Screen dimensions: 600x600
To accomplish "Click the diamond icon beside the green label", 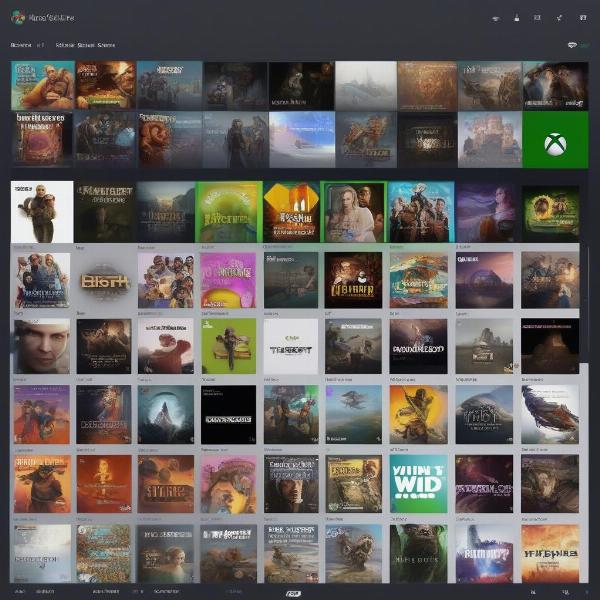I will click(x=572, y=45).
